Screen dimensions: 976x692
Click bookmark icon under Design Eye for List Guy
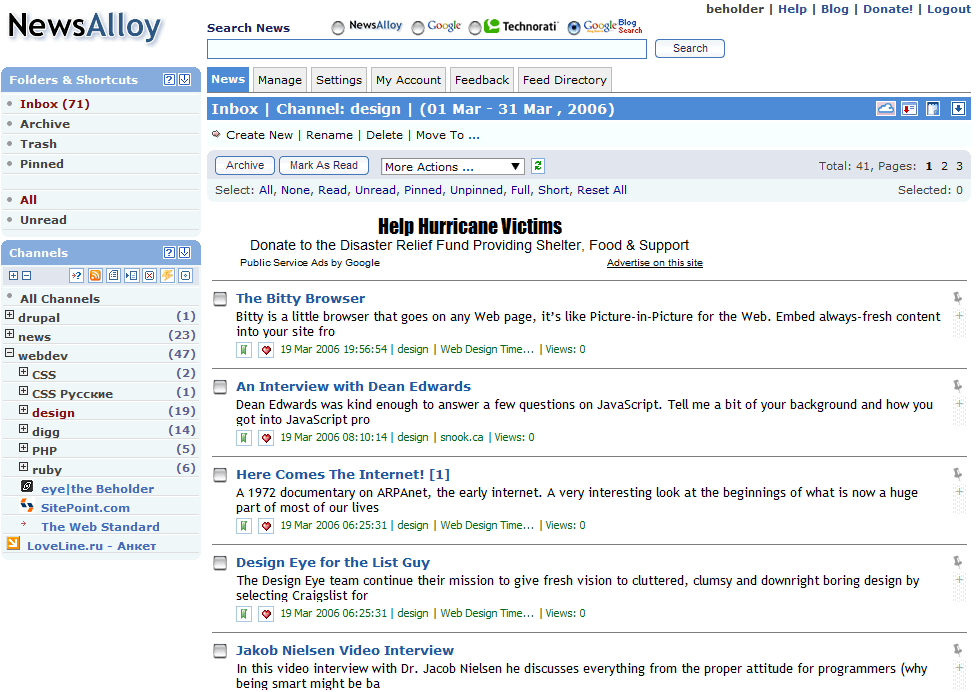pos(244,614)
